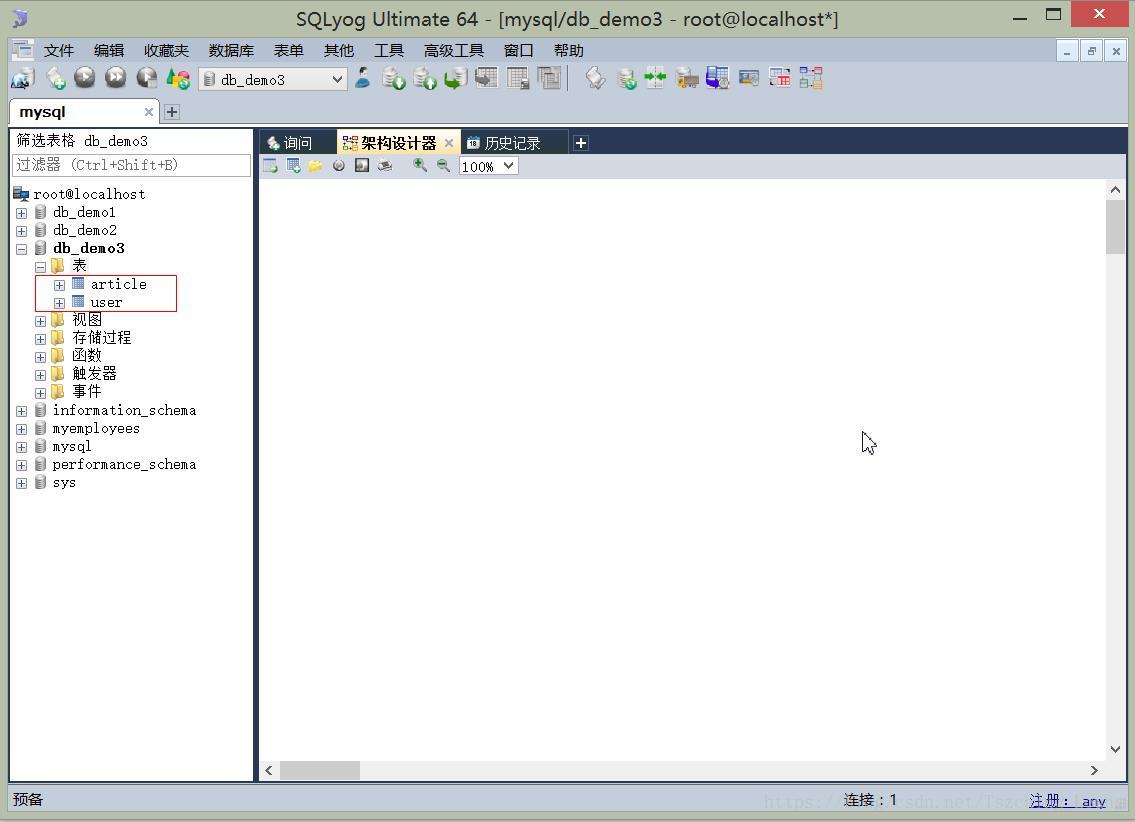
Task: Click the open folder icon in designer toolbar
Action: 315,166
